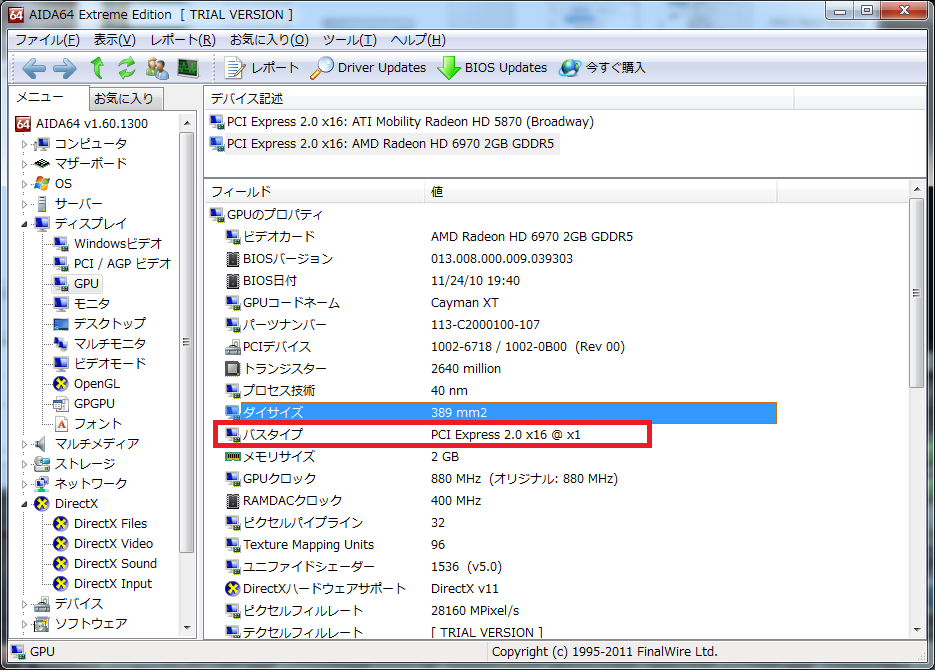Open the ファイル menu
This screenshot has width=936, height=671.
(x=47, y=40)
